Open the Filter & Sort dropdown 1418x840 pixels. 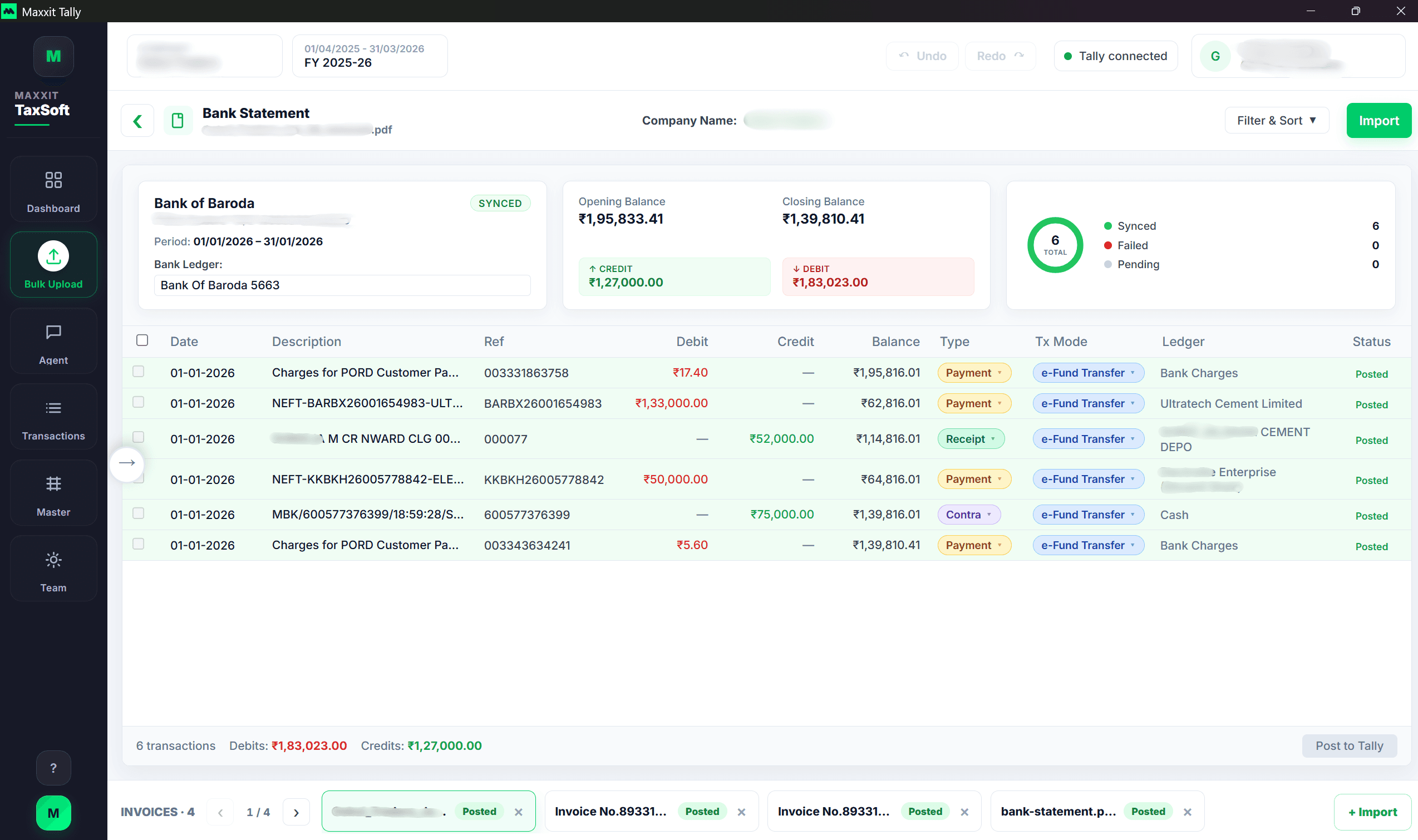1277,121
